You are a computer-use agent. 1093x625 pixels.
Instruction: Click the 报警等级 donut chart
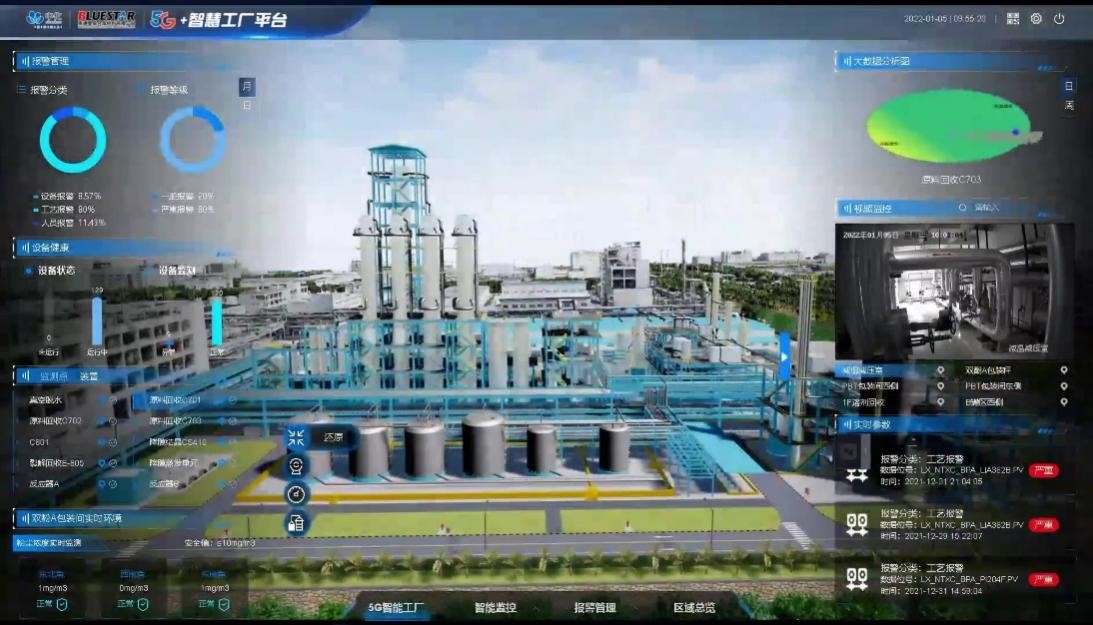[192, 139]
